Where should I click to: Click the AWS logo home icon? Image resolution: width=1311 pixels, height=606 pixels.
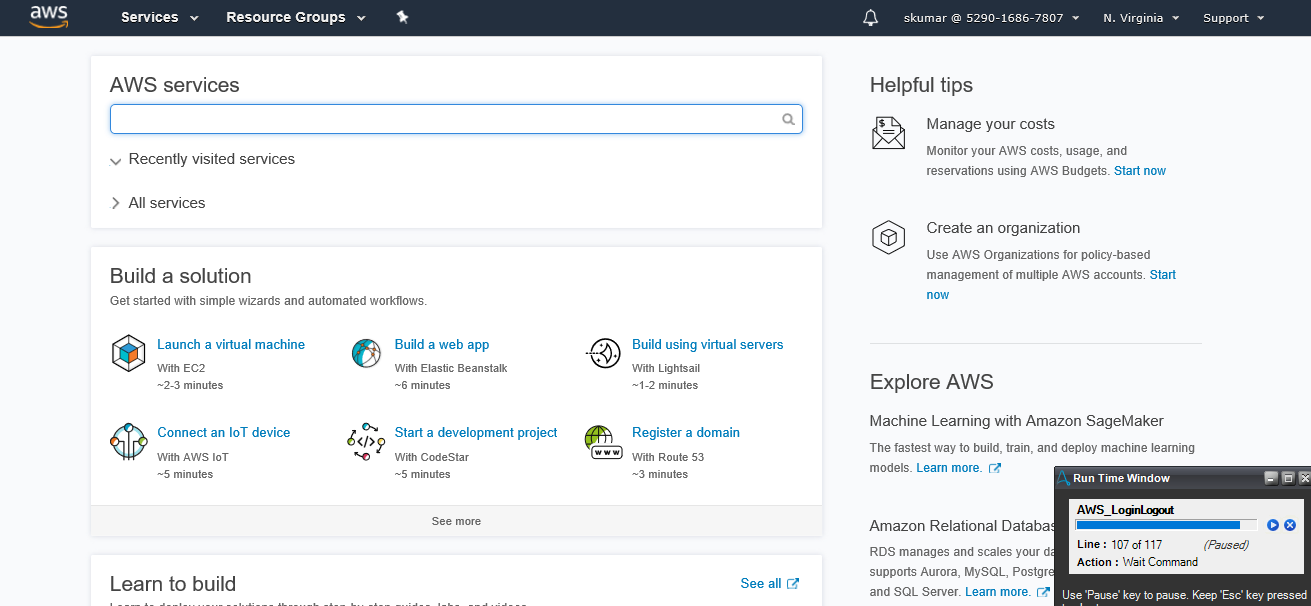click(49, 17)
